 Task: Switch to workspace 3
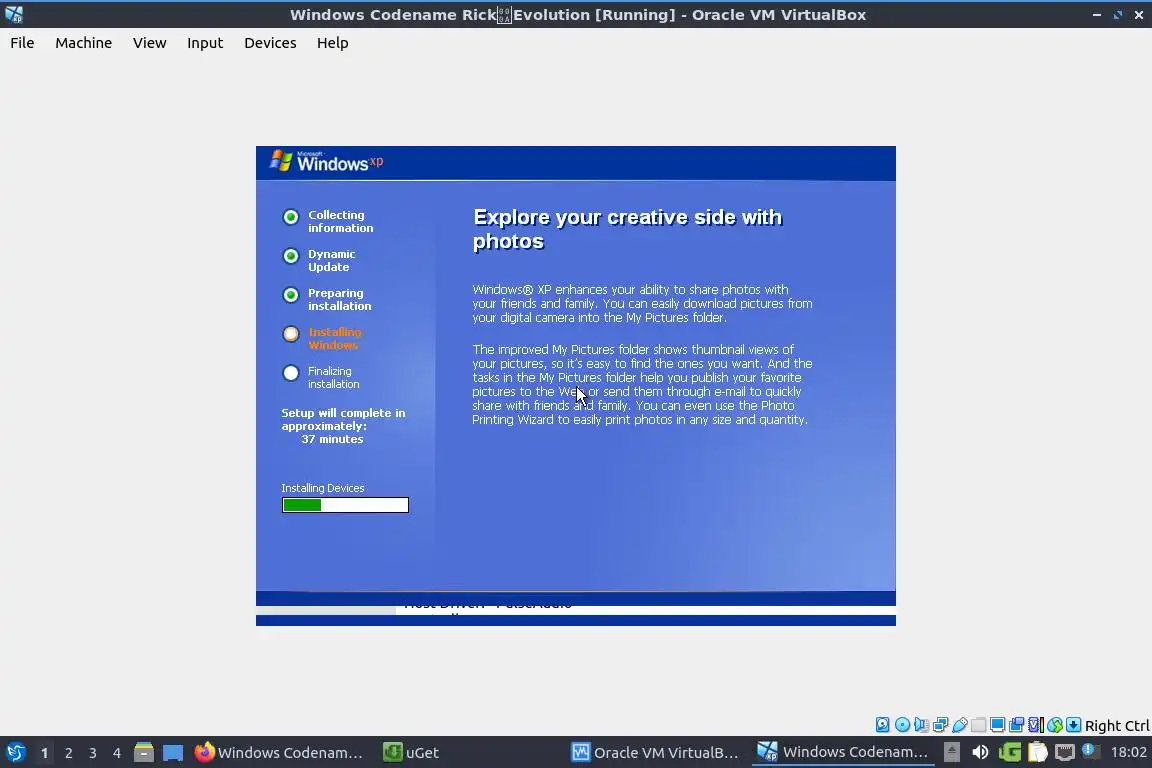click(x=93, y=753)
